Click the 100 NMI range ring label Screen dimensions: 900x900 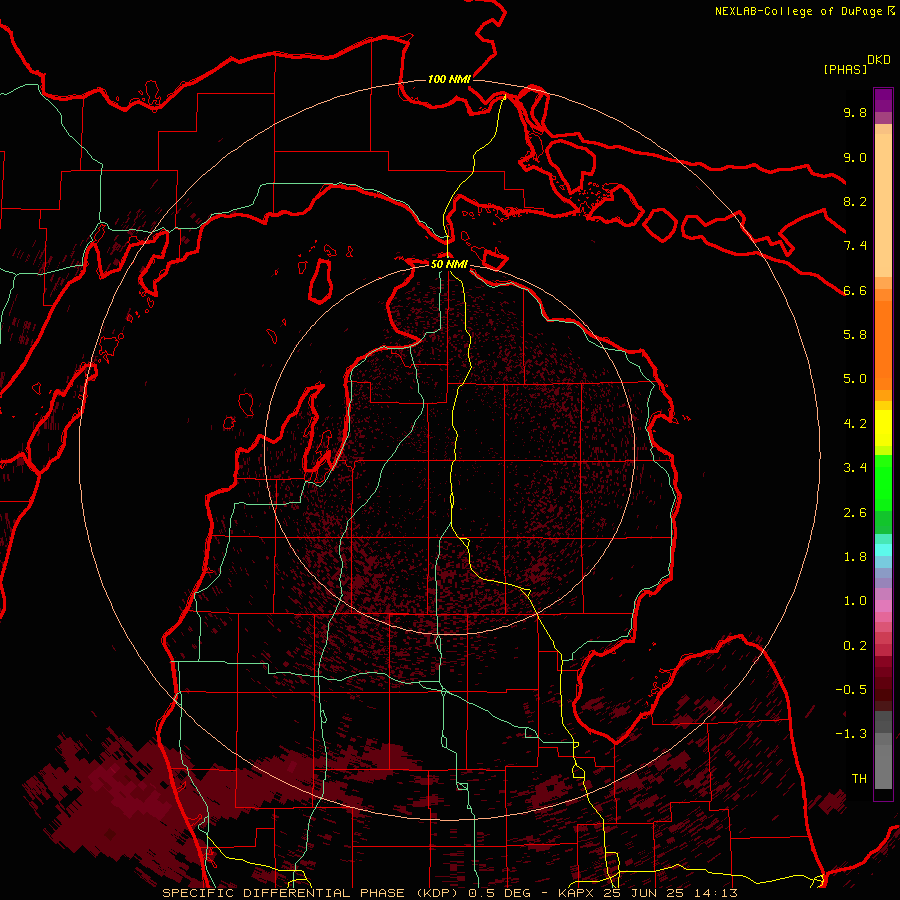pos(449,79)
